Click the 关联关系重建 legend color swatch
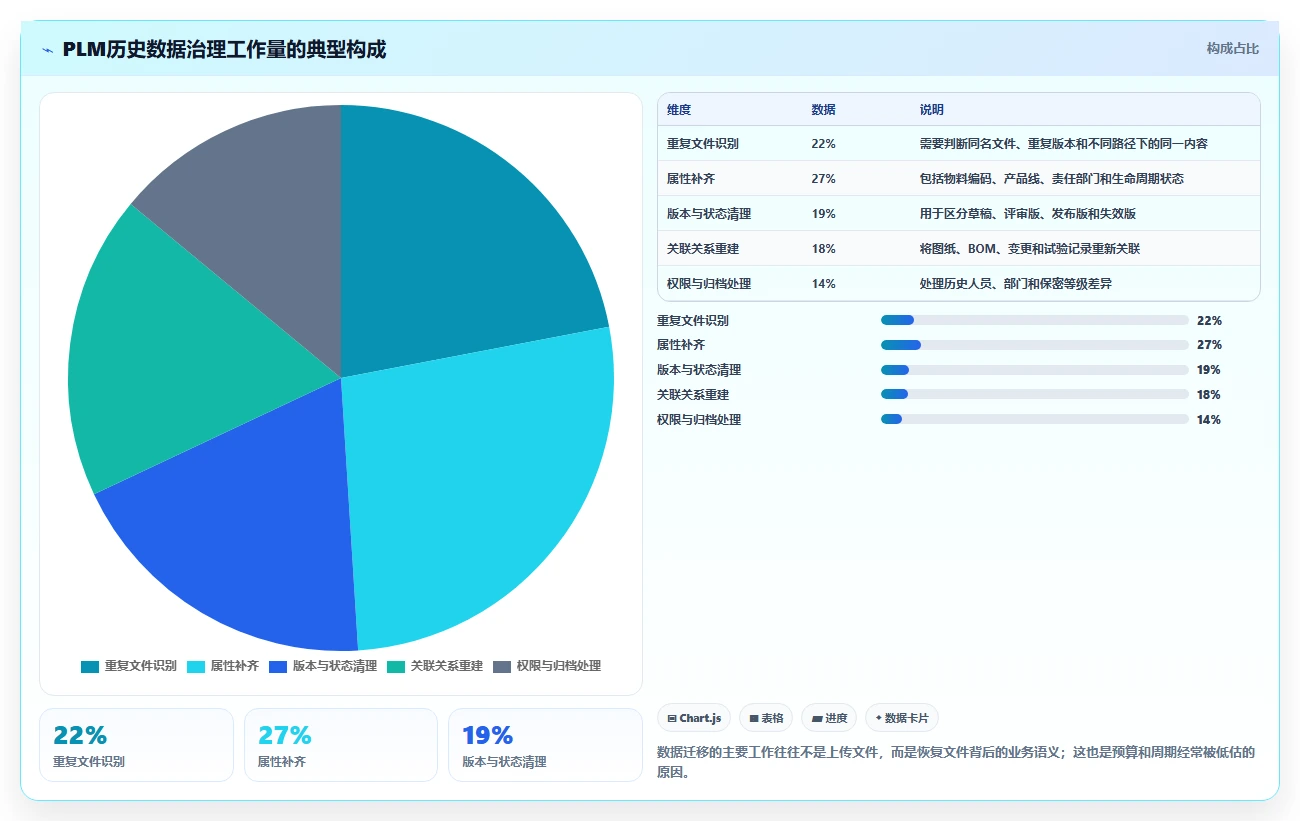1300x821 pixels. [396, 666]
